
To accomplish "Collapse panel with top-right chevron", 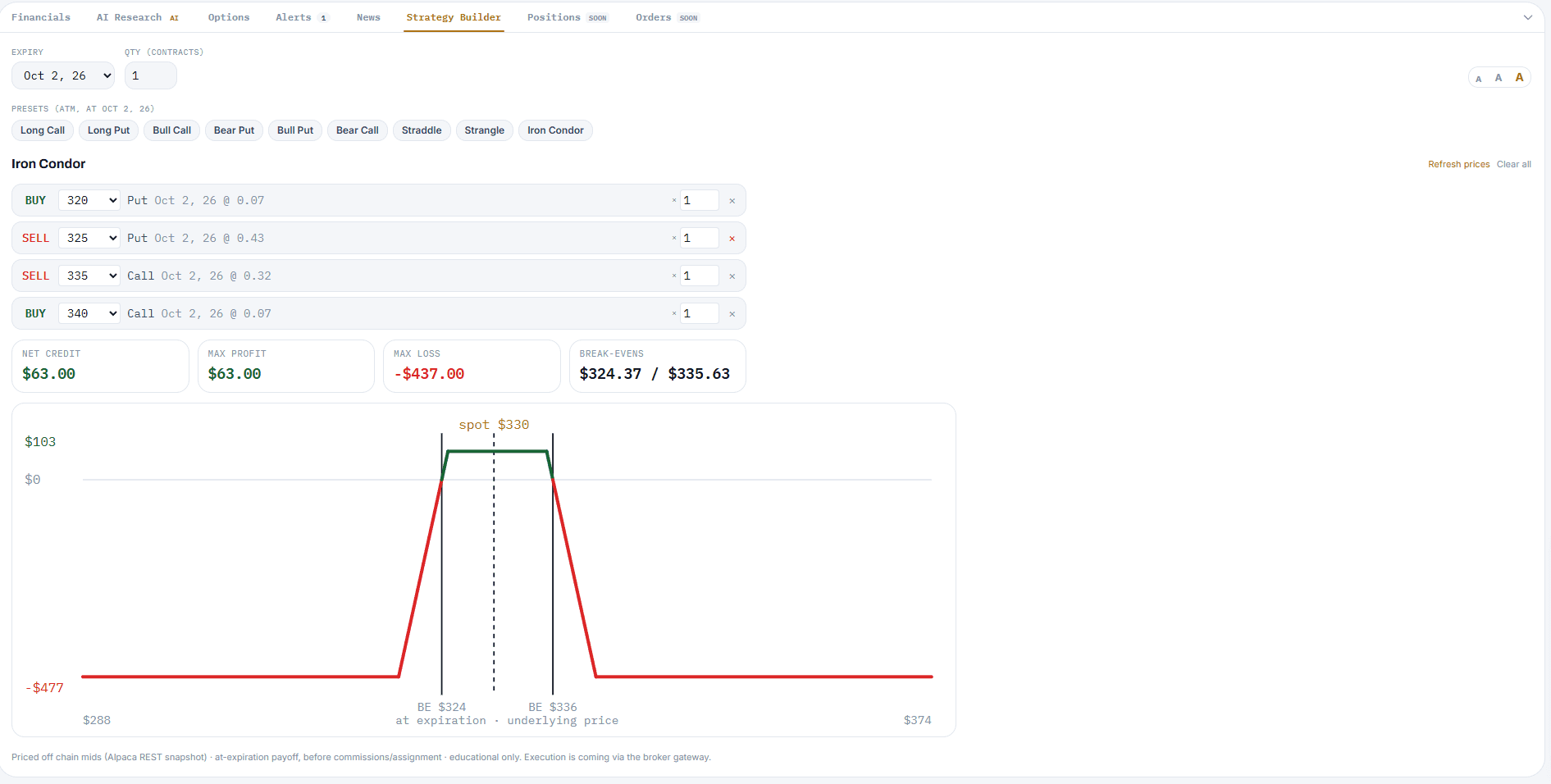I will tap(1528, 17).
